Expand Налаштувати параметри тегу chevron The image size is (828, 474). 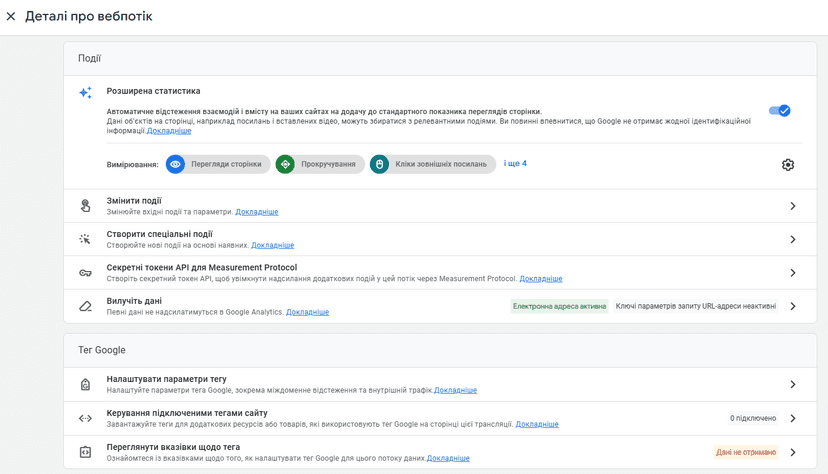point(793,384)
